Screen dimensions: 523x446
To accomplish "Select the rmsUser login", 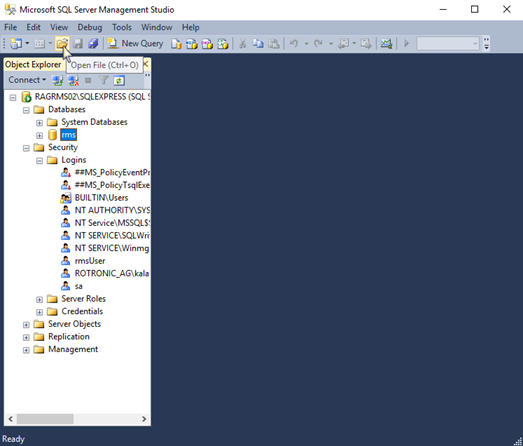I will 90,261.
